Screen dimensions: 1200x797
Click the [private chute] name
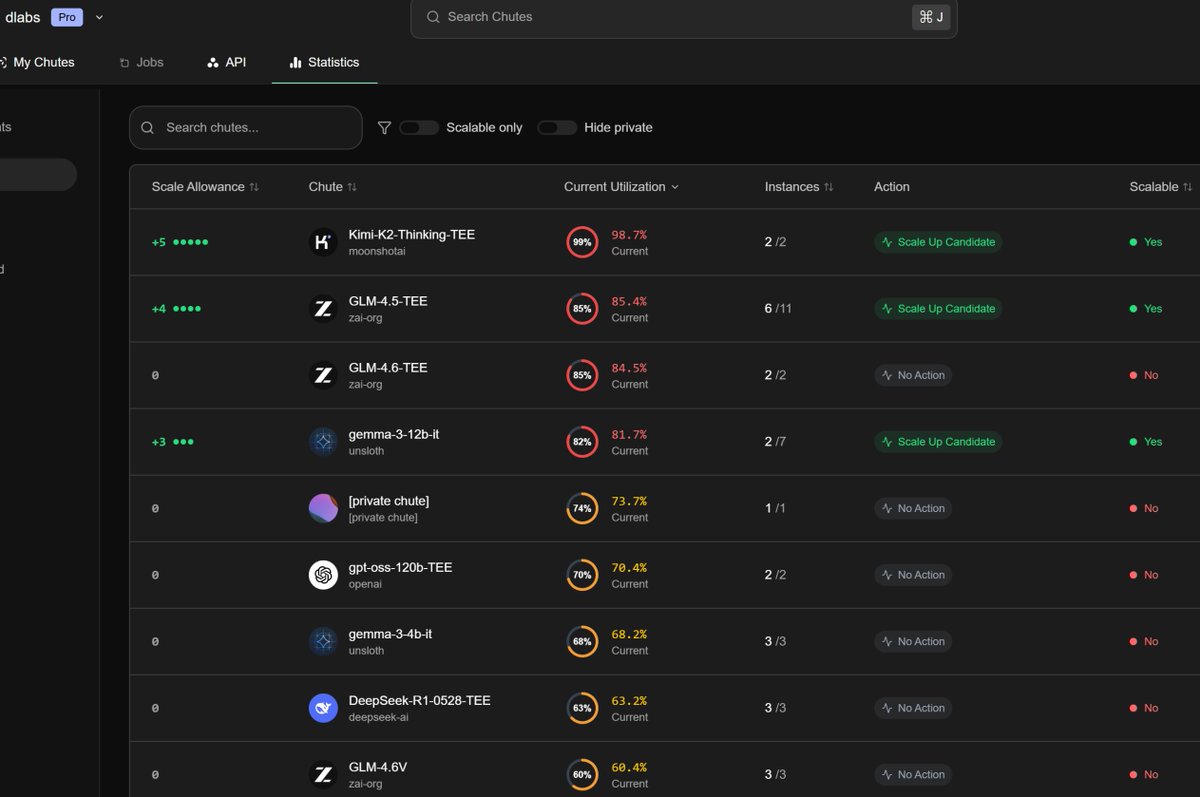[x=389, y=501]
